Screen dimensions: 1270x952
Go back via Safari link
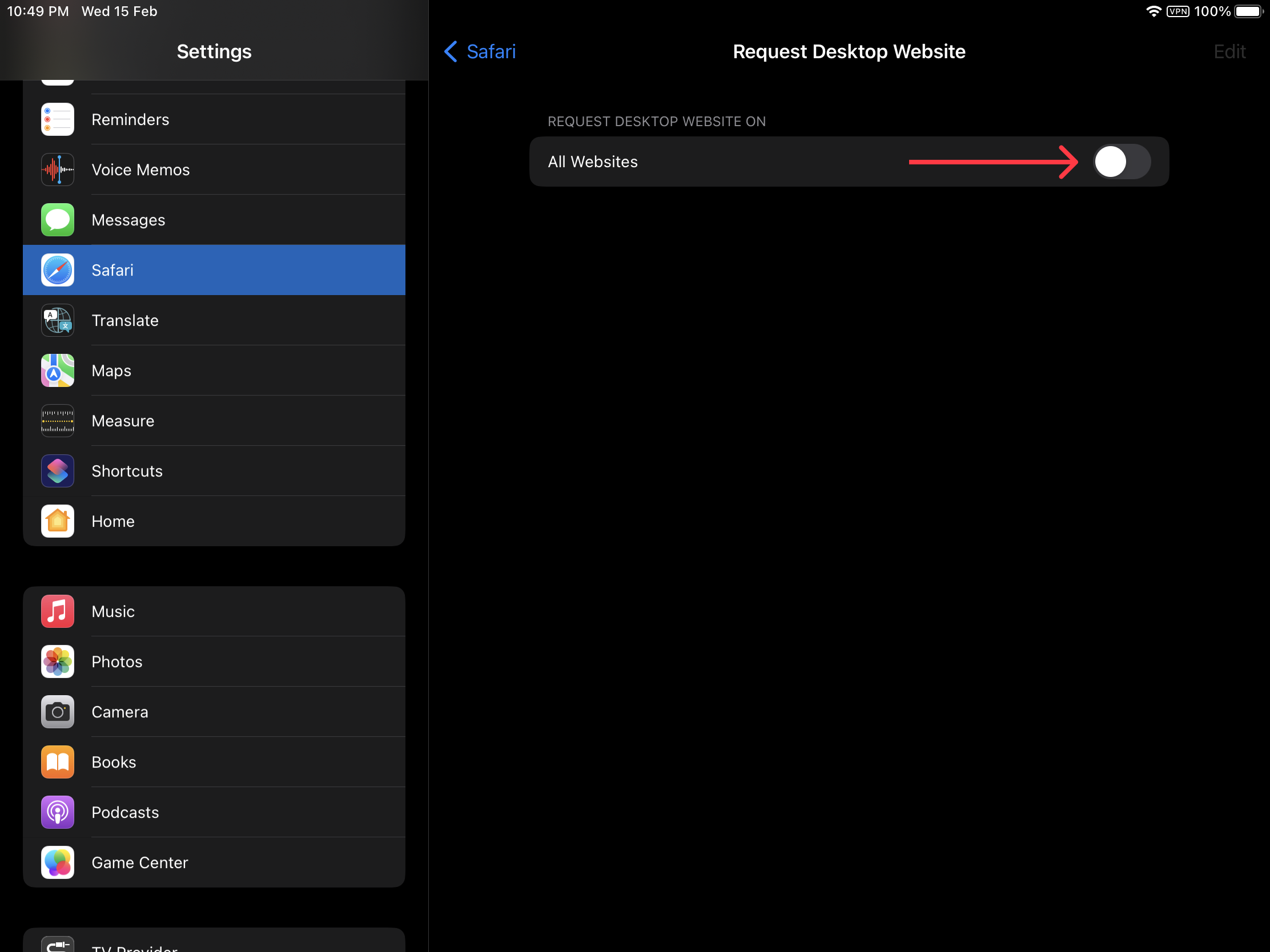point(491,51)
